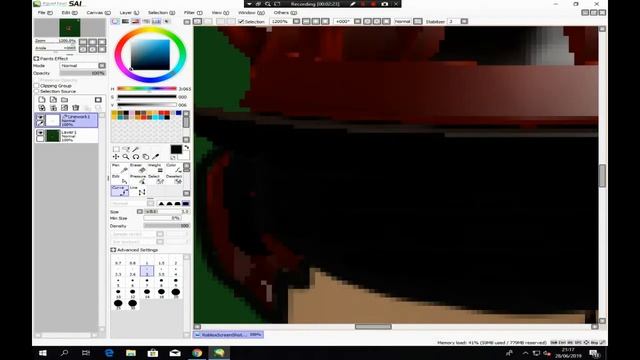Screen dimensions: 640x360
Task: Switch to the RobloxScreenShot document tab
Action: (228, 335)
